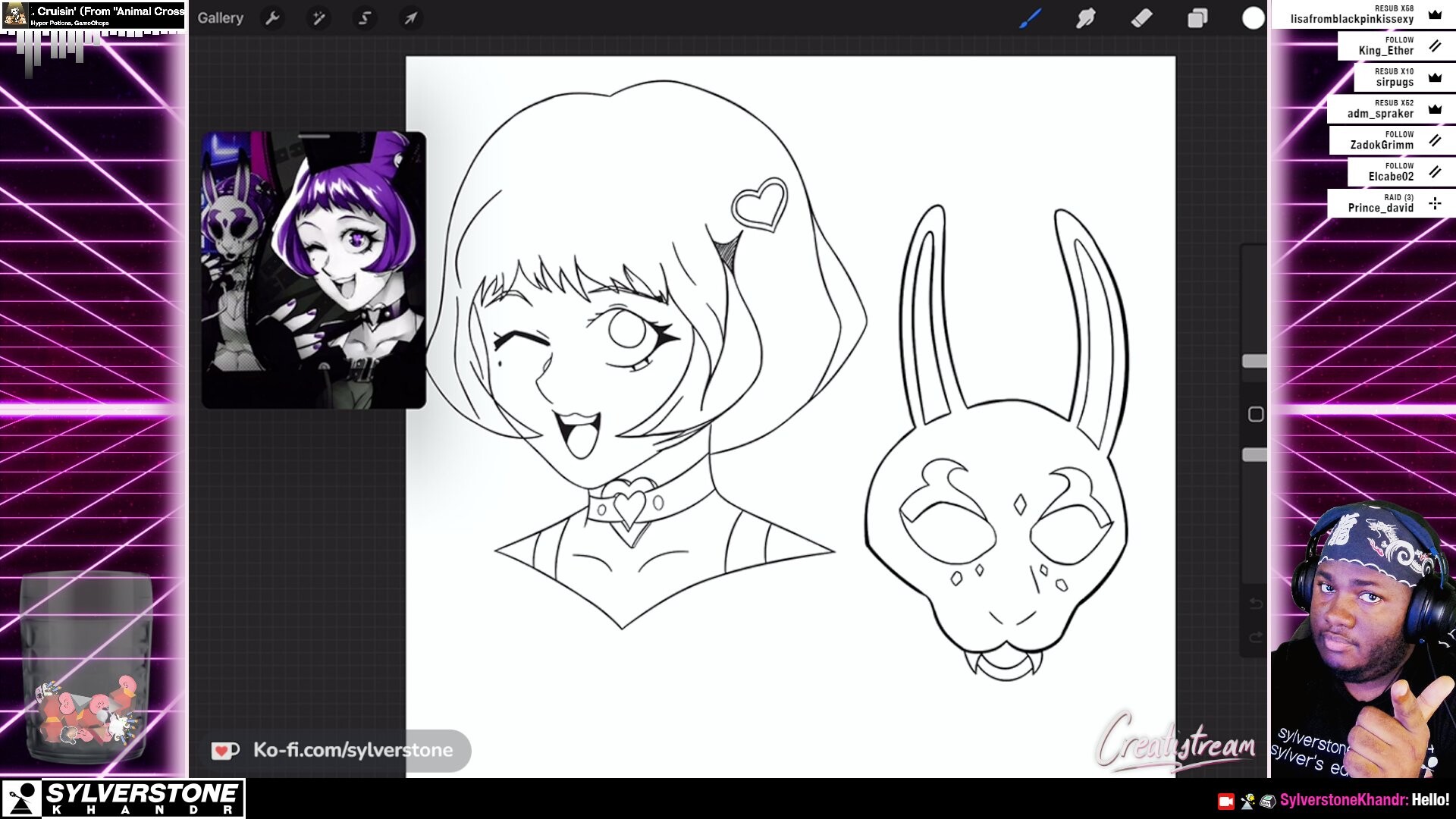Activate the Selection tool

coord(364,18)
